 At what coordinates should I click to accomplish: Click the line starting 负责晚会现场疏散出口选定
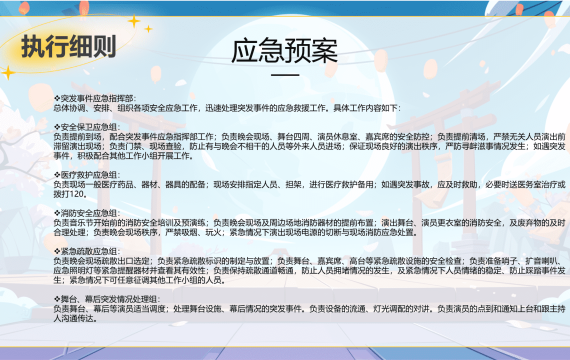click(x=309, y=261)
